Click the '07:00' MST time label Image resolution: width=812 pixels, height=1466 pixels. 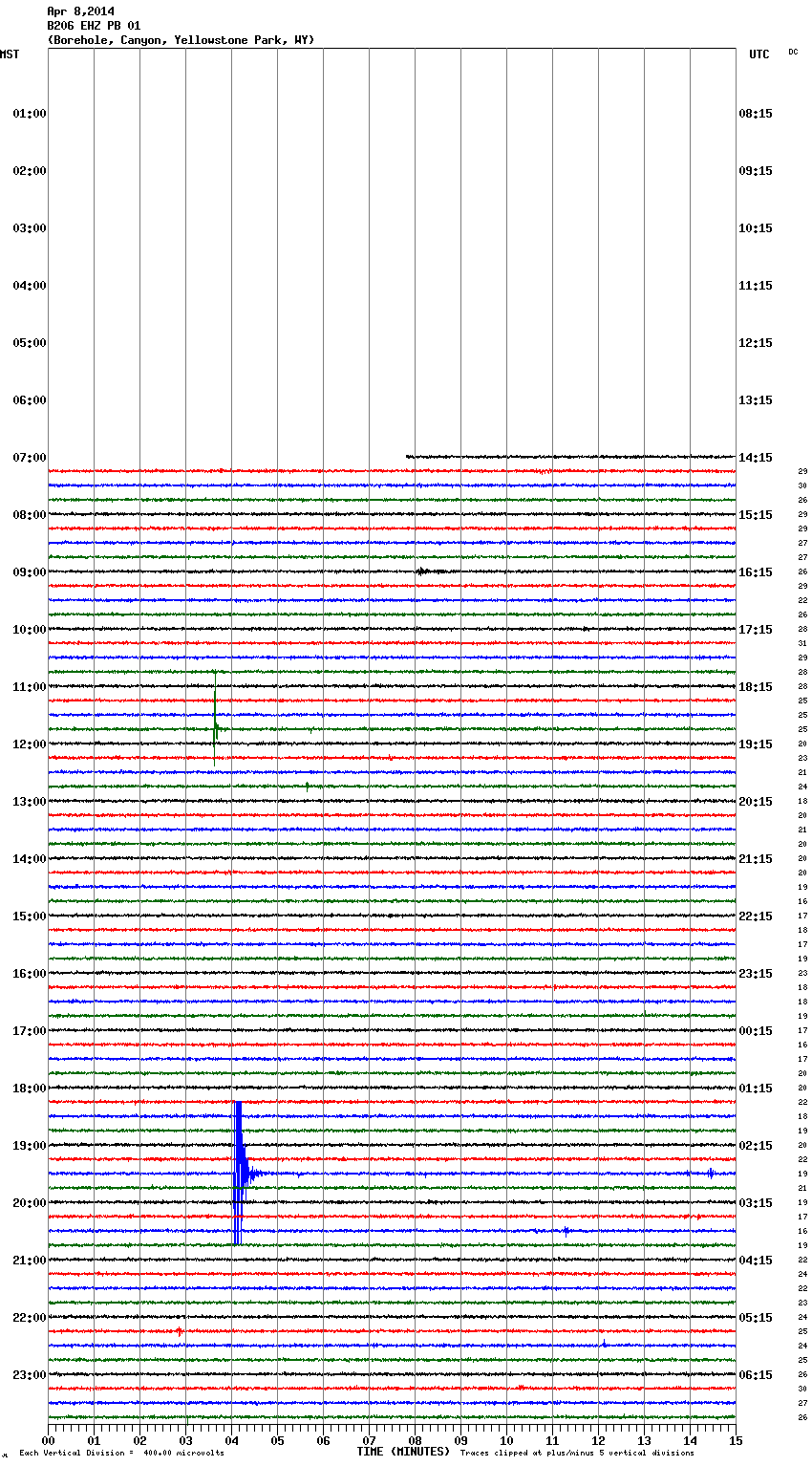[30, 458]
